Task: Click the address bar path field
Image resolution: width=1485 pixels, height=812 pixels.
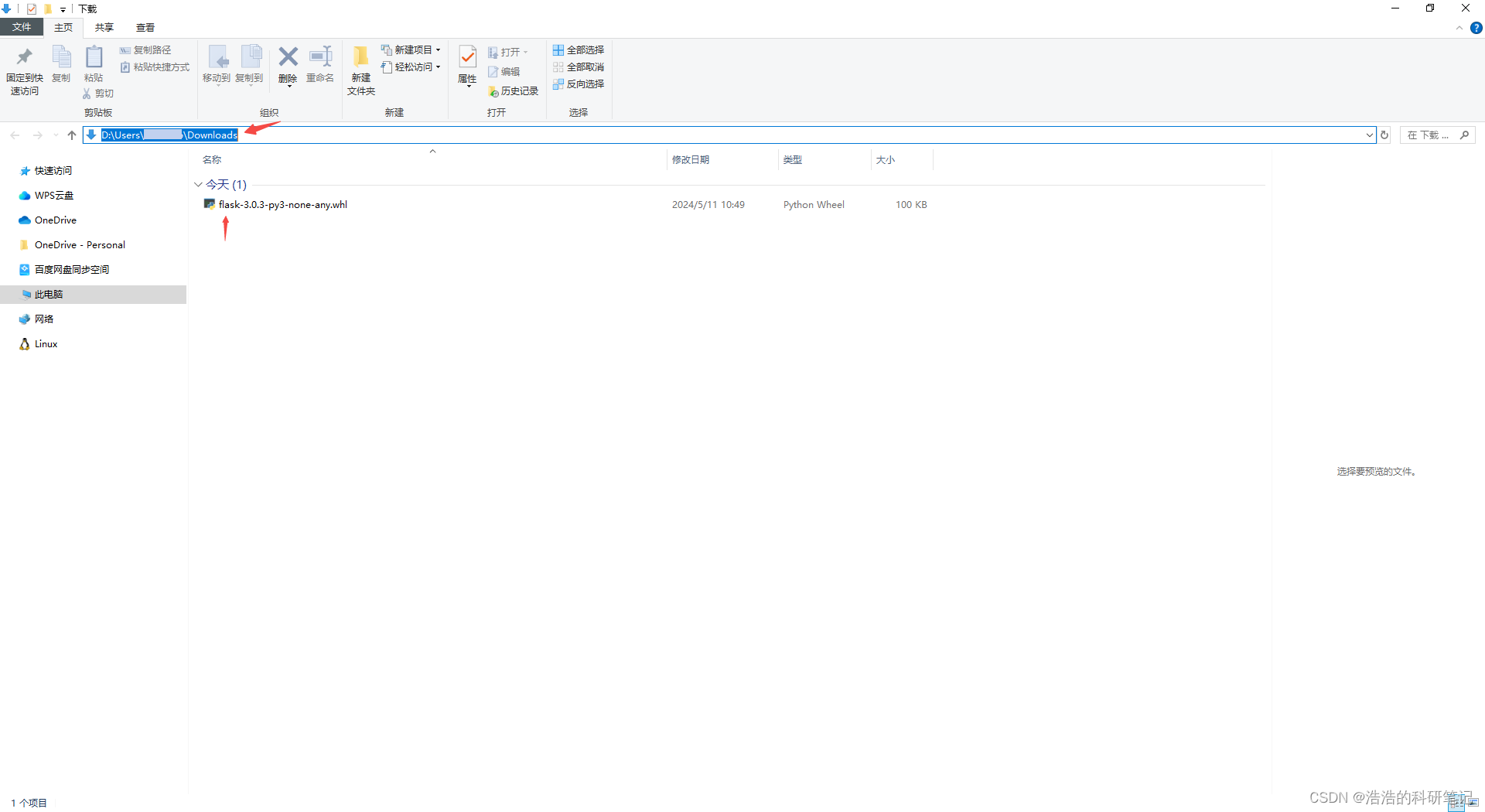Action: (729, 135)
